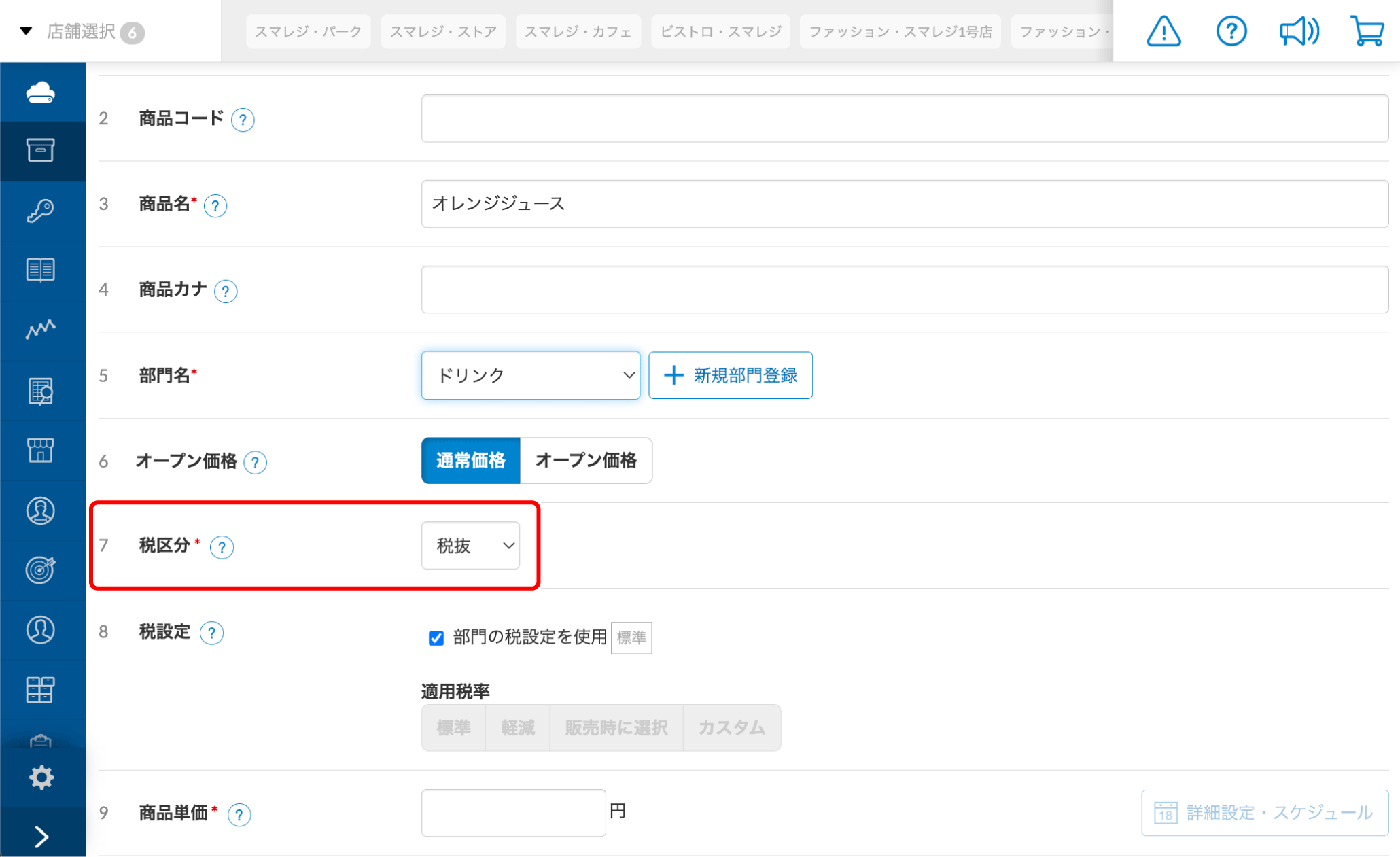Select the cloud icon at sidebar top
Screen dimensions: 1400x857
(42, 91)
